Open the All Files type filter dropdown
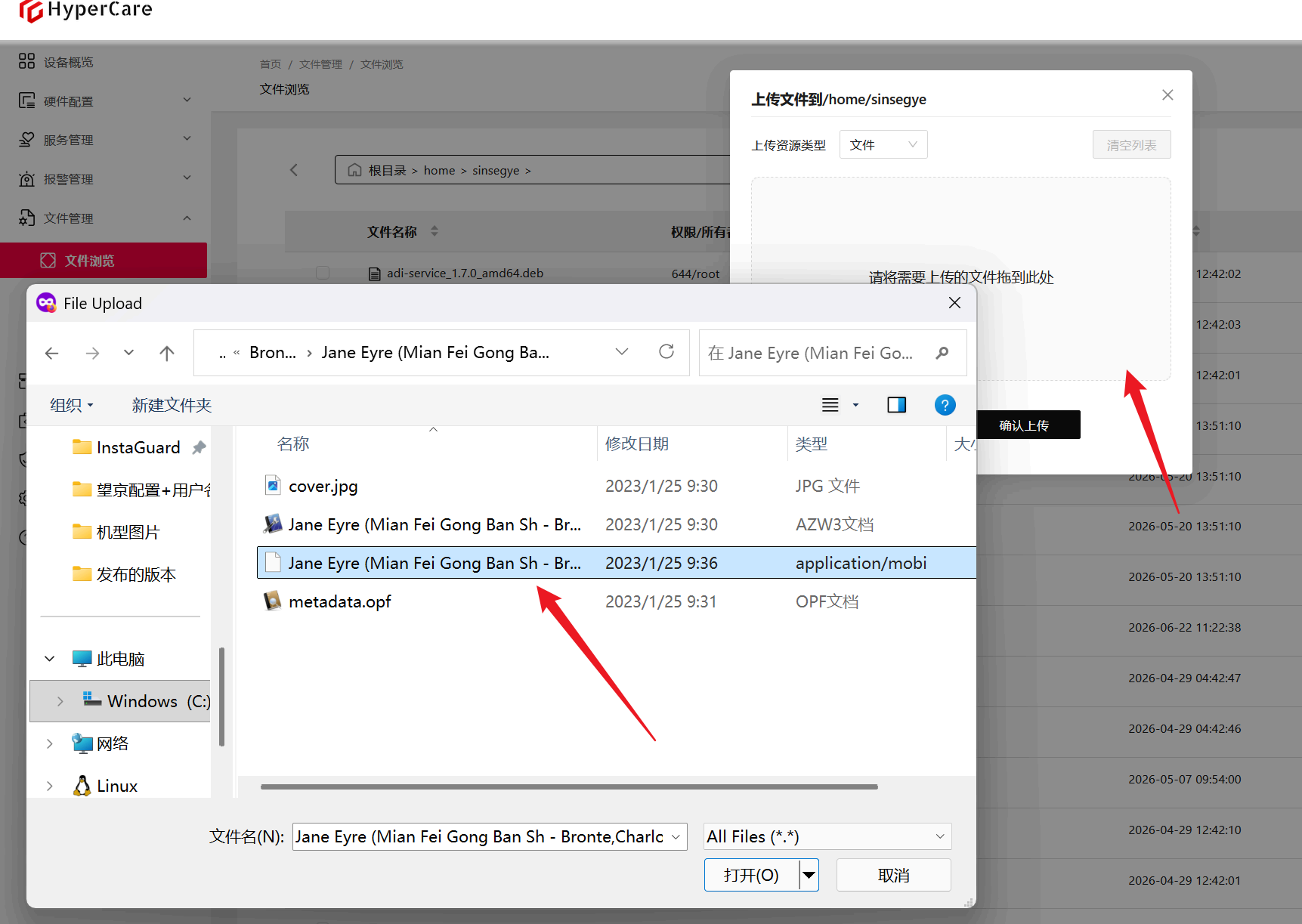This screenshot has height=924, width=1302. 827,836
